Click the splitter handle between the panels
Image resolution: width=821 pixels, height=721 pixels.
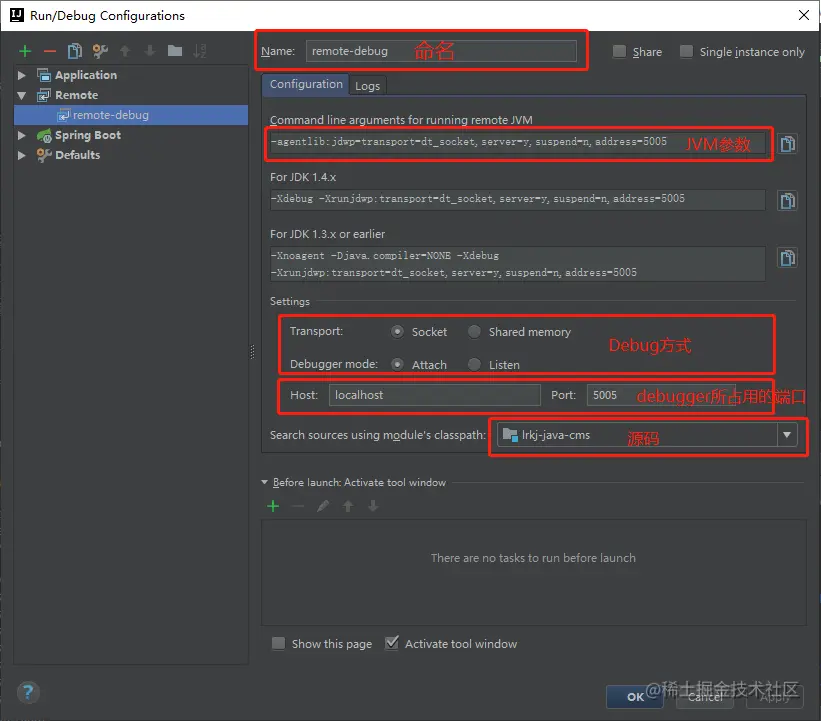point(252,352)
